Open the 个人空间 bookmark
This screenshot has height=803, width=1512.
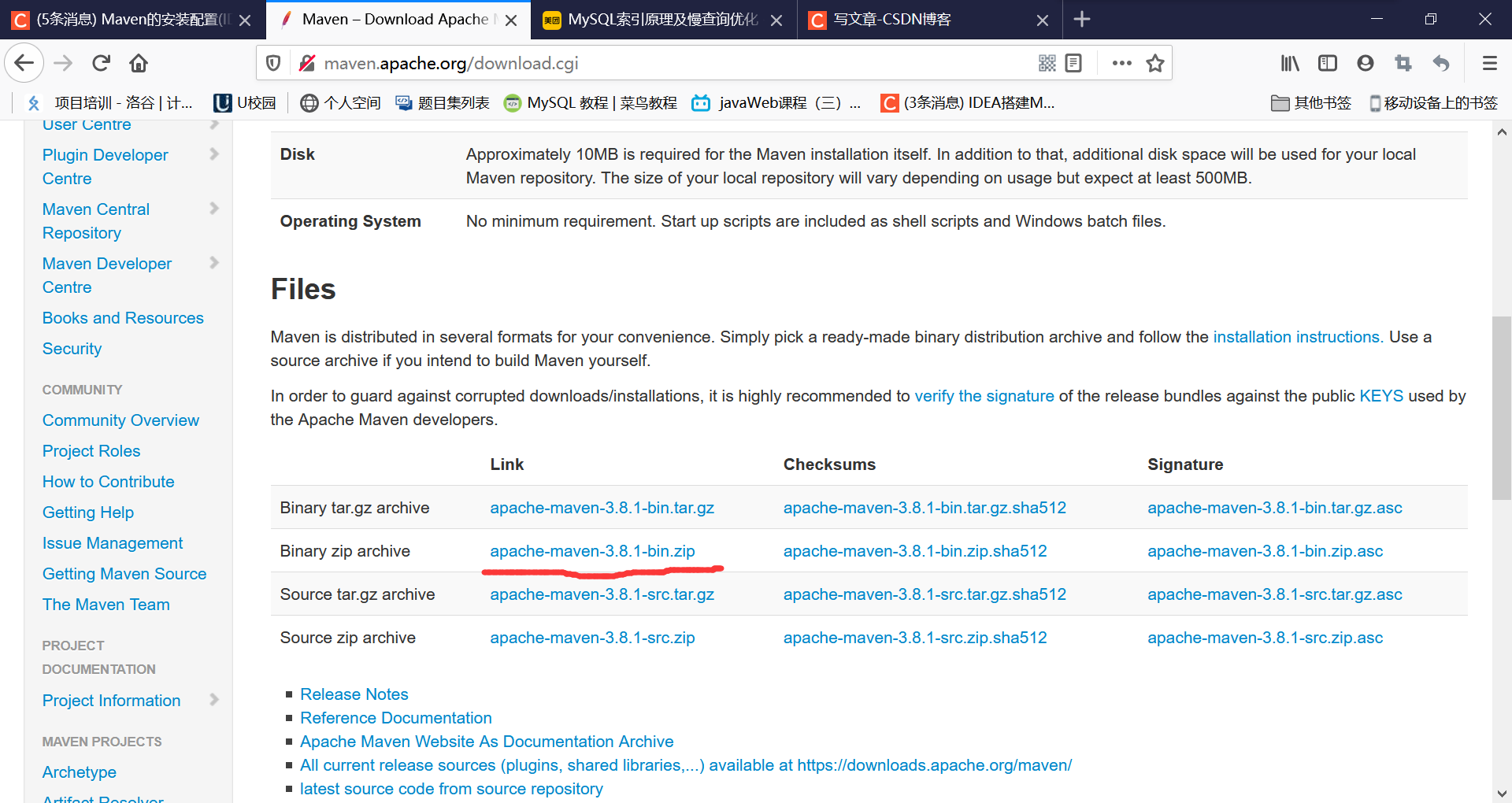(340, 103)
